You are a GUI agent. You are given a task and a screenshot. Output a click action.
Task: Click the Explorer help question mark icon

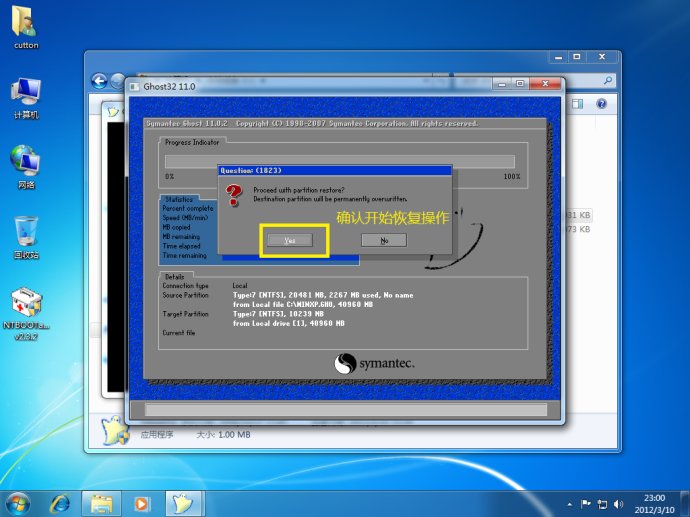[601, 104]
